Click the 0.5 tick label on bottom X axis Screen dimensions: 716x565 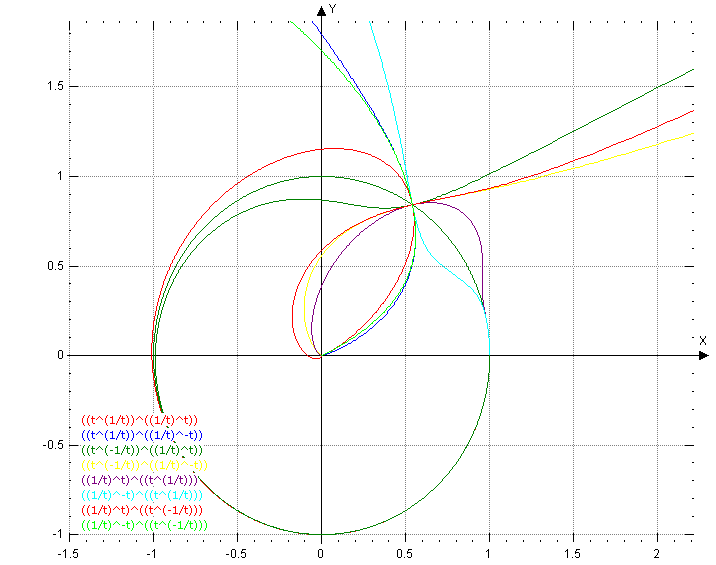coord(404,551)
